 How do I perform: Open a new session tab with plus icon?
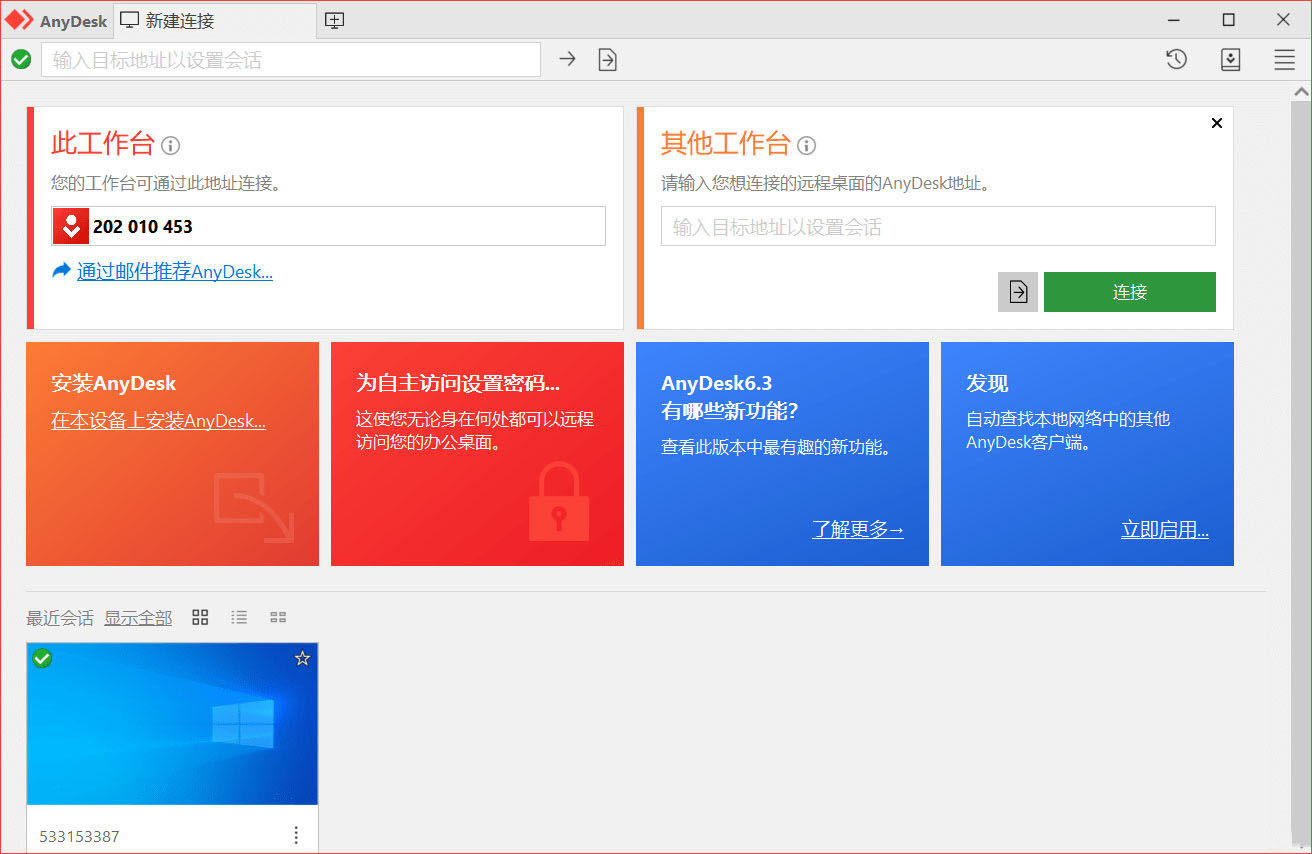pos(334,19)
